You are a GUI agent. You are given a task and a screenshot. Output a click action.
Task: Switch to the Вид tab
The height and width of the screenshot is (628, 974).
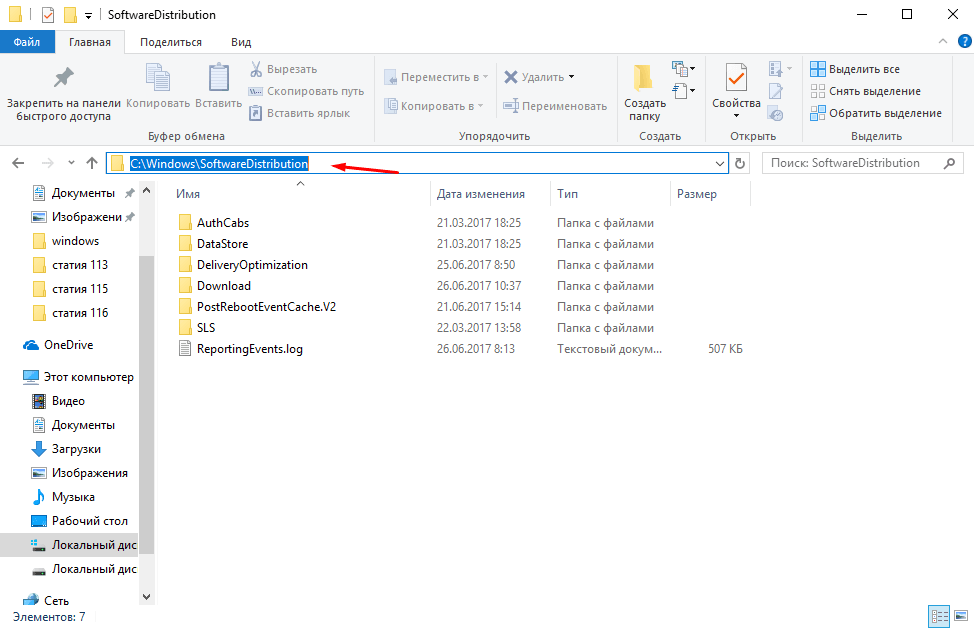(x=241, y=42)
